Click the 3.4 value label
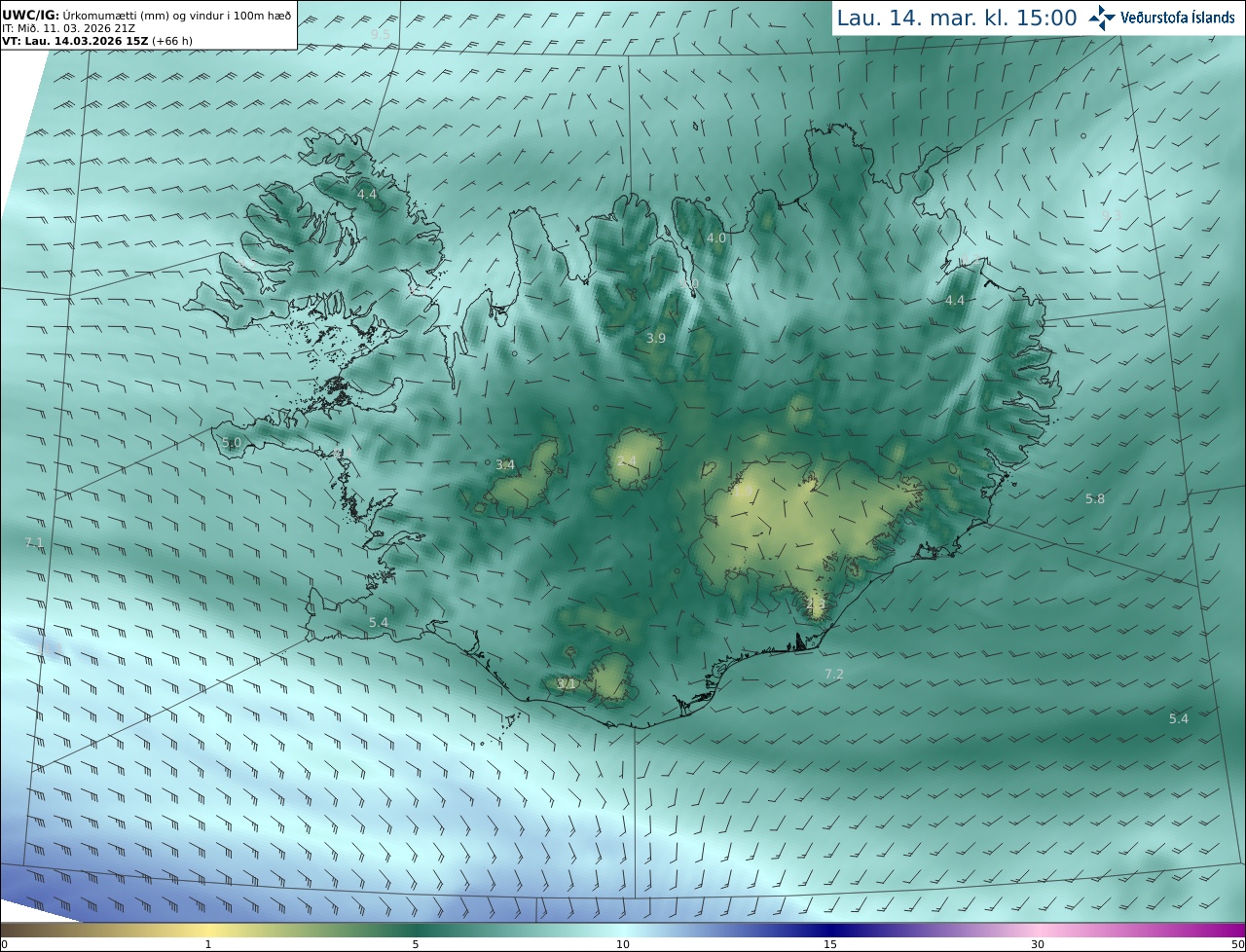 pyautogui.click(x=505, y=464)
